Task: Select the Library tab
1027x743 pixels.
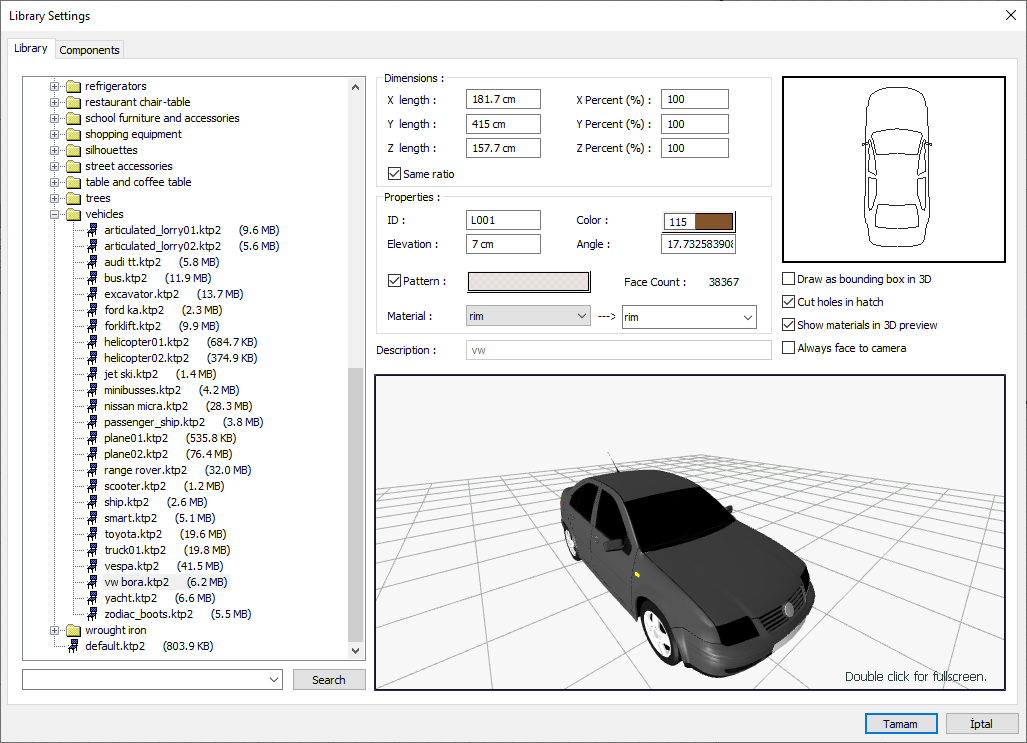Action: pyautogui.click(x=30, y=48)
